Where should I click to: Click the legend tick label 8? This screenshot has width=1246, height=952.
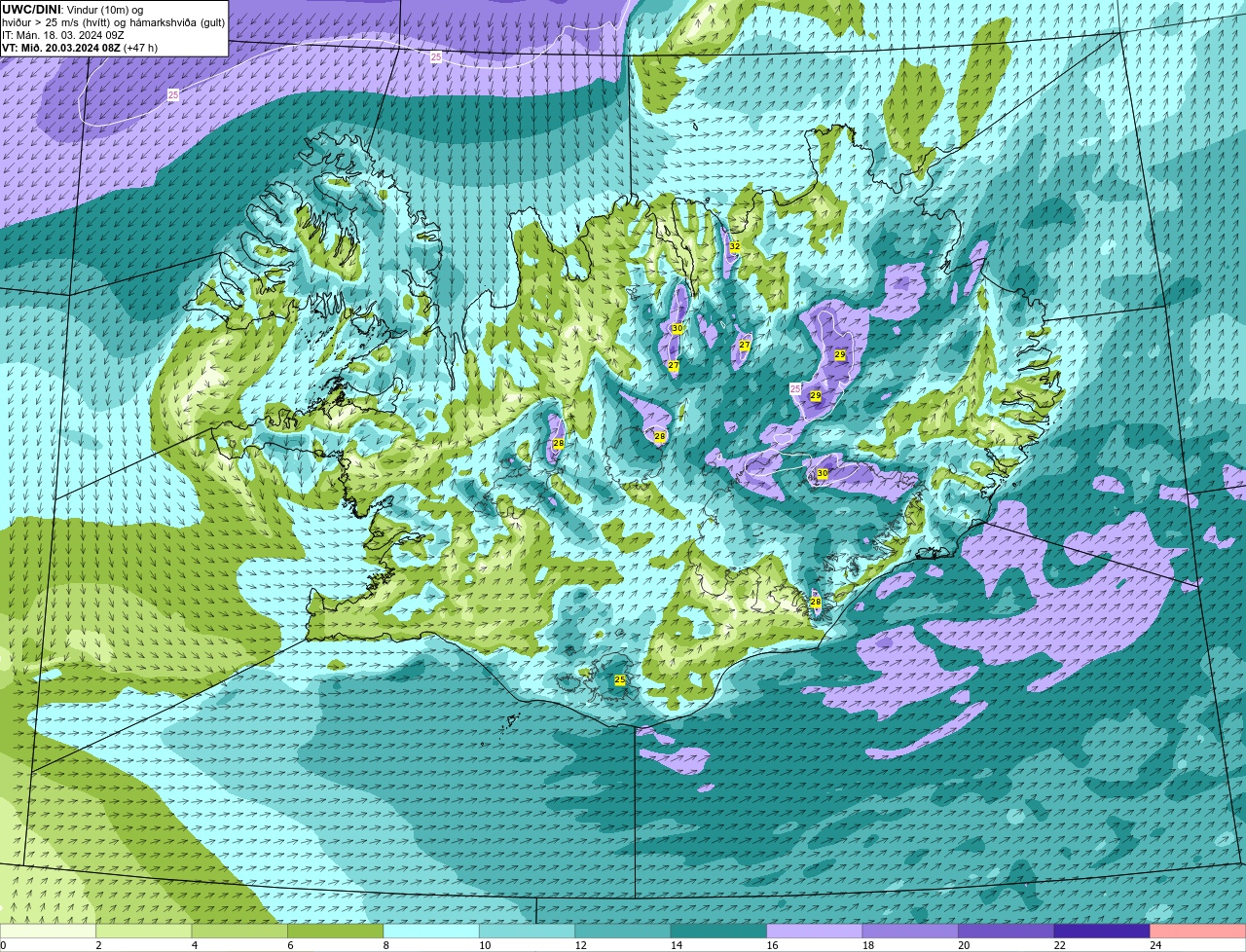click(x=385, y=945)
